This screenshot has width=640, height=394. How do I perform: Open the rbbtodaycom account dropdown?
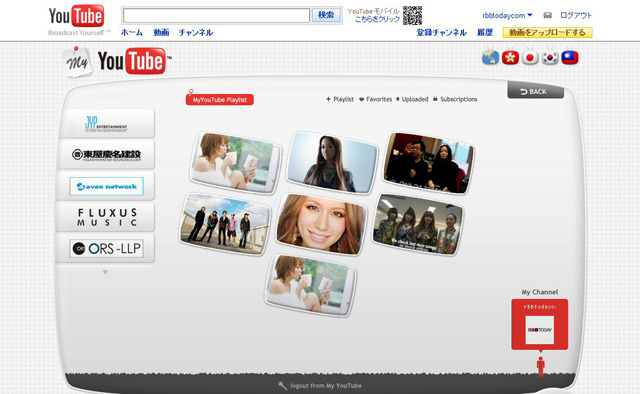507,16
